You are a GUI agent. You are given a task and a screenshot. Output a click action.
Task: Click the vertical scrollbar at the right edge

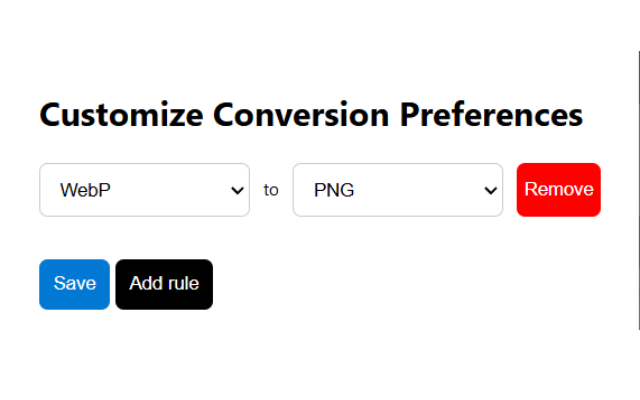pyautogui.click(x=638, y=190)
